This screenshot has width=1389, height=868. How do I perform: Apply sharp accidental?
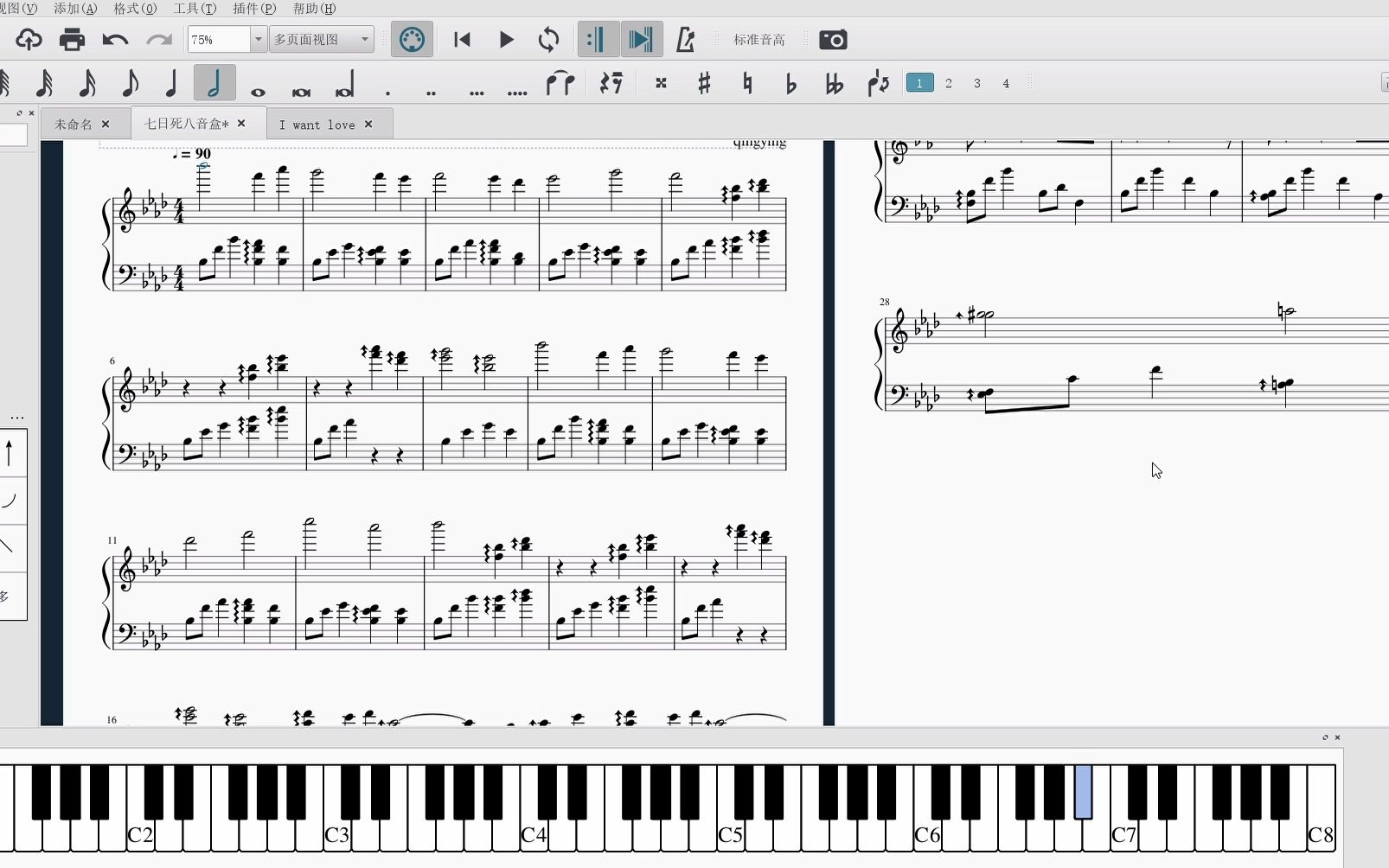(x=704, y=84)
